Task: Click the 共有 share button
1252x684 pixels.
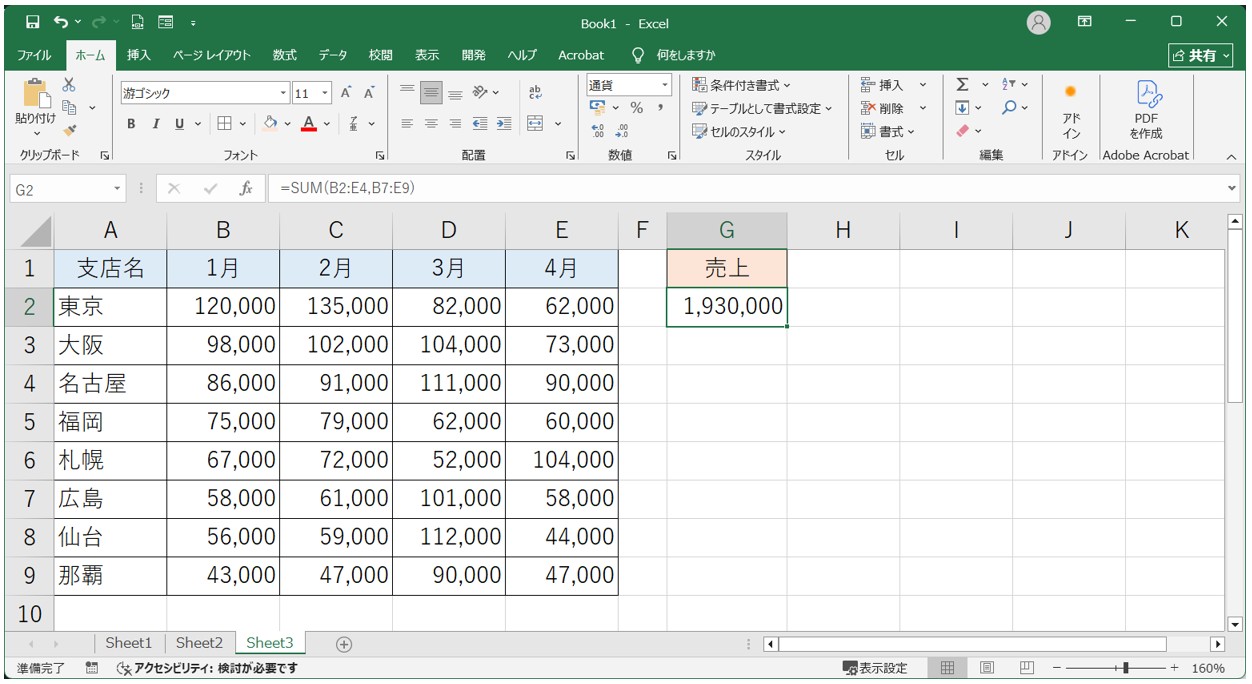Action: tap(1202, 55)
